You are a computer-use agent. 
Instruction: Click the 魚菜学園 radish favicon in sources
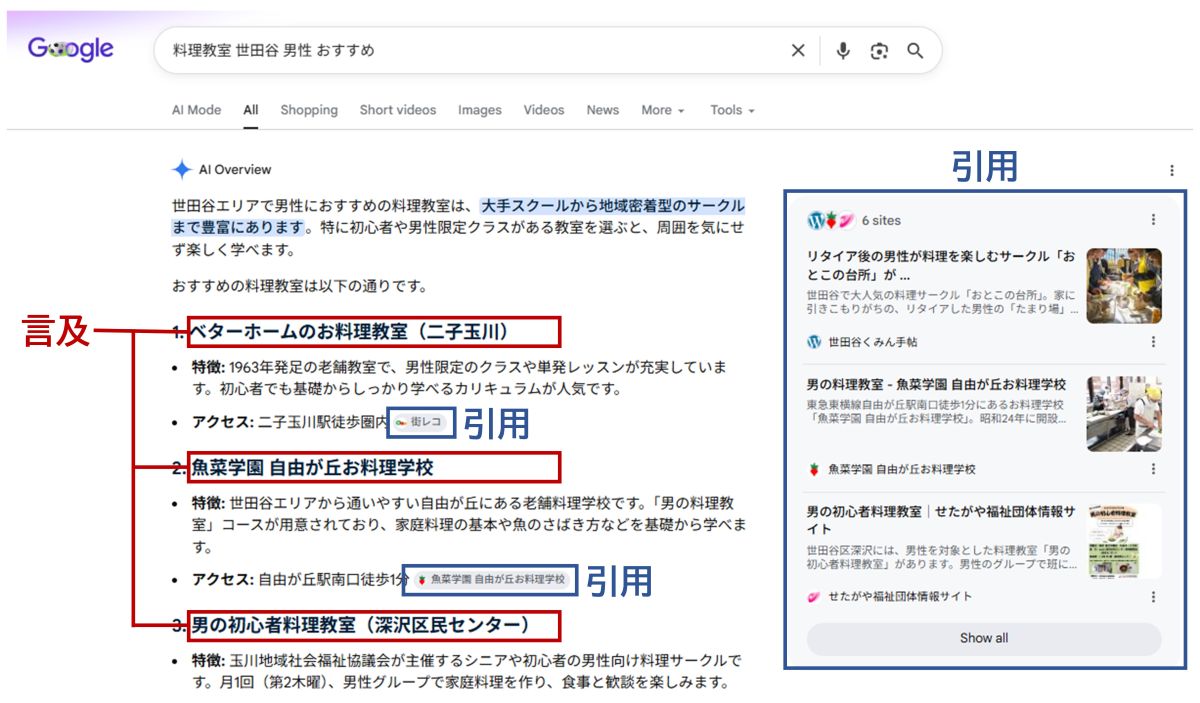click(814, 469)
